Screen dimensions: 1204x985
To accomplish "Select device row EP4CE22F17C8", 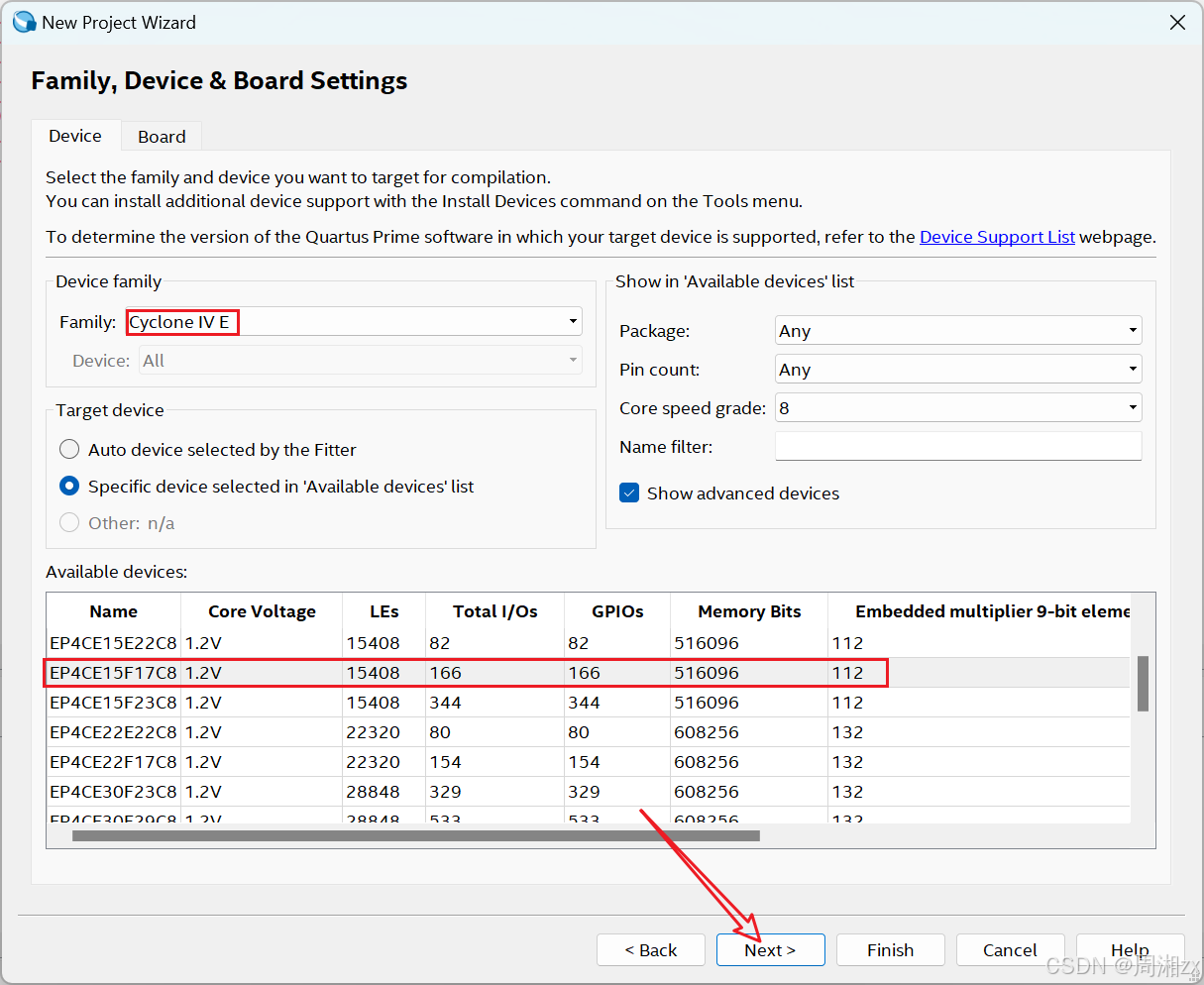I will [589, 762].
